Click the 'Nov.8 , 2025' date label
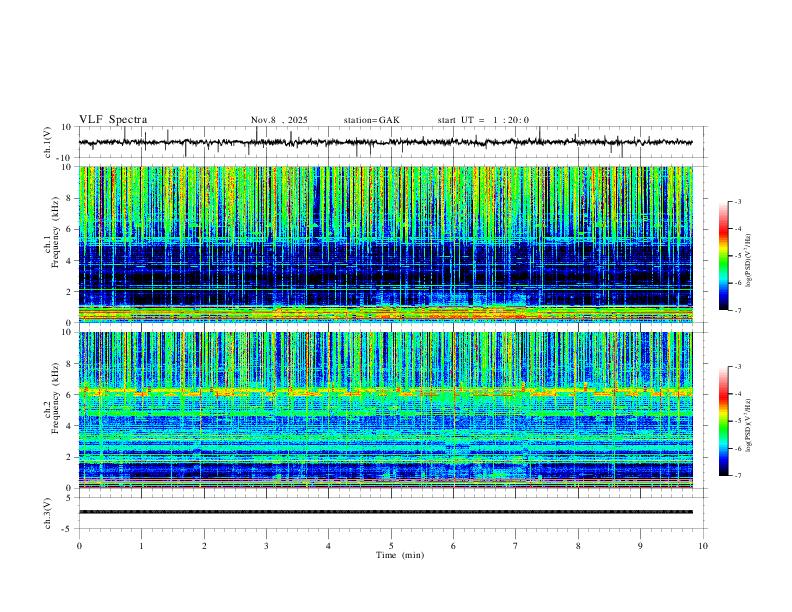 tap(279, 120)
